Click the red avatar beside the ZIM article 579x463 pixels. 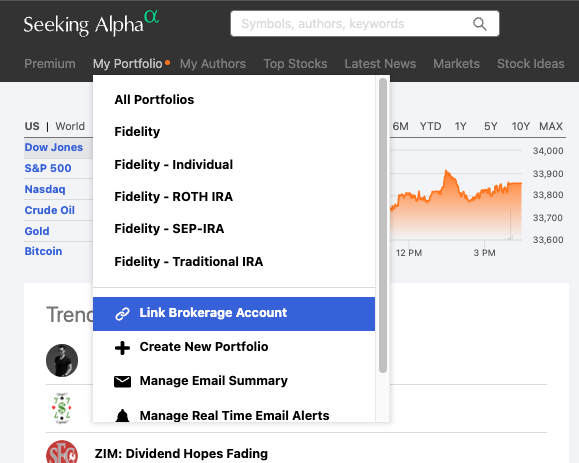point(62,452)
